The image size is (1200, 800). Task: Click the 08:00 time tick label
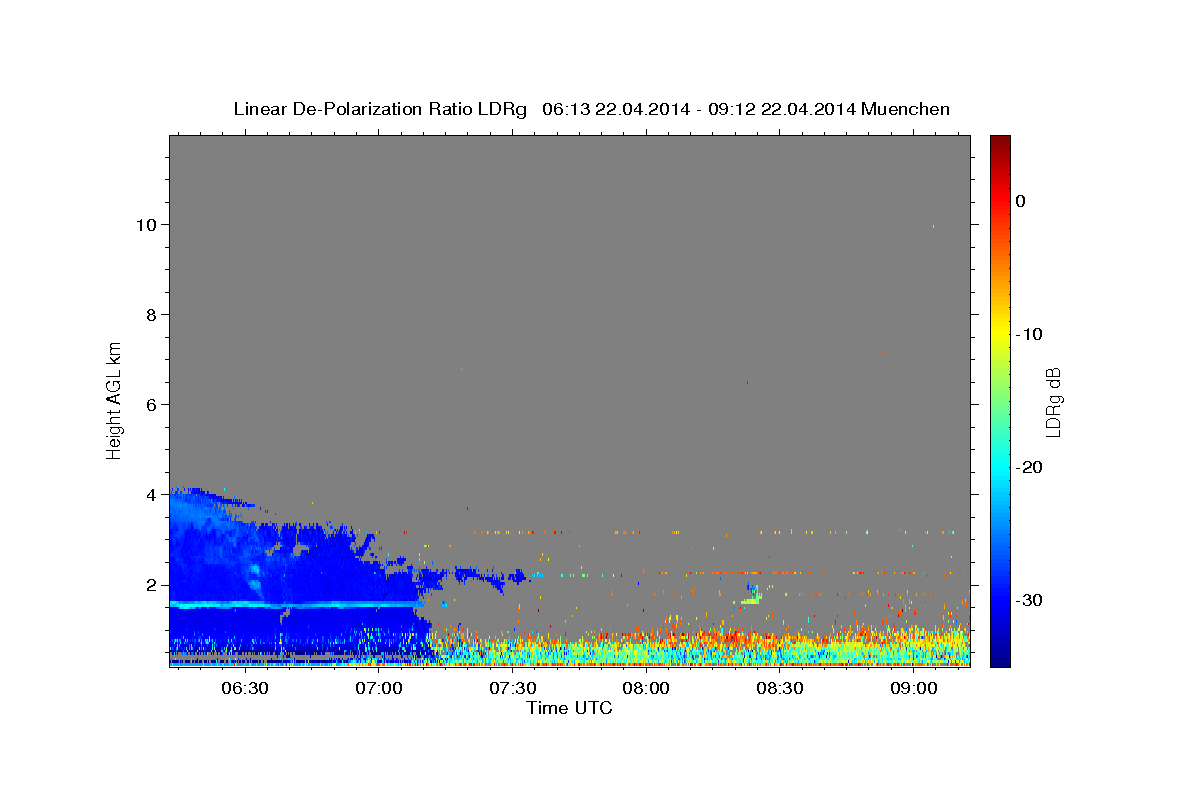coord(646,689)
